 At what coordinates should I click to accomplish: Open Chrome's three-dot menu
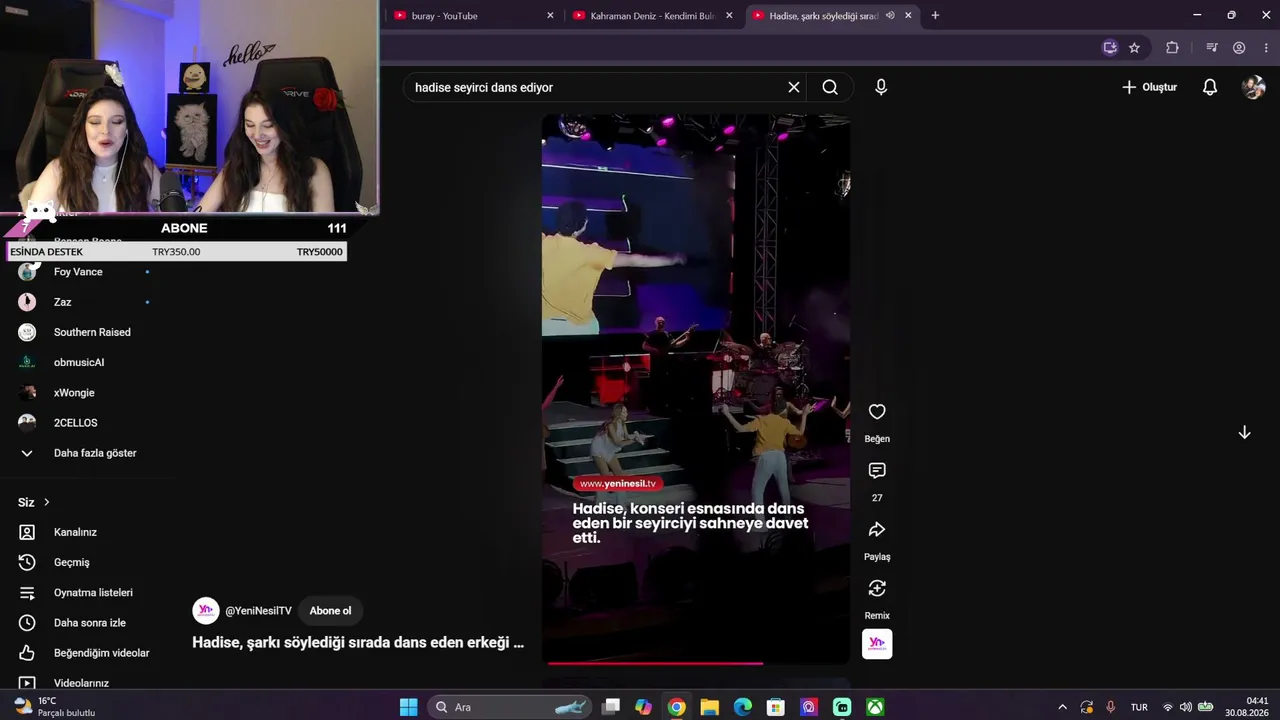click(1264, 47)
